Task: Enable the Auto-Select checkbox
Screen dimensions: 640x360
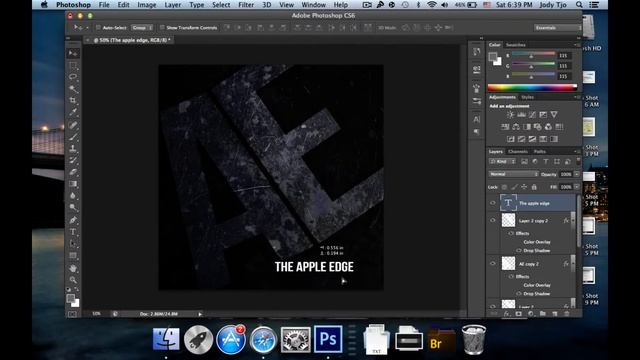Action: [x=98, y=27]
